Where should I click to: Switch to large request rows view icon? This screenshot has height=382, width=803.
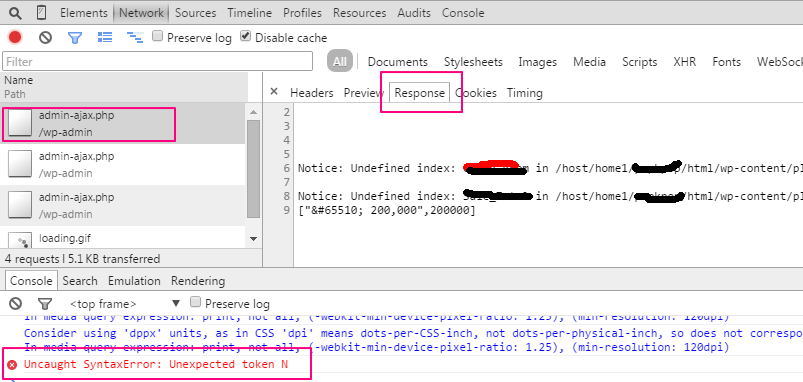coord(105,37)
